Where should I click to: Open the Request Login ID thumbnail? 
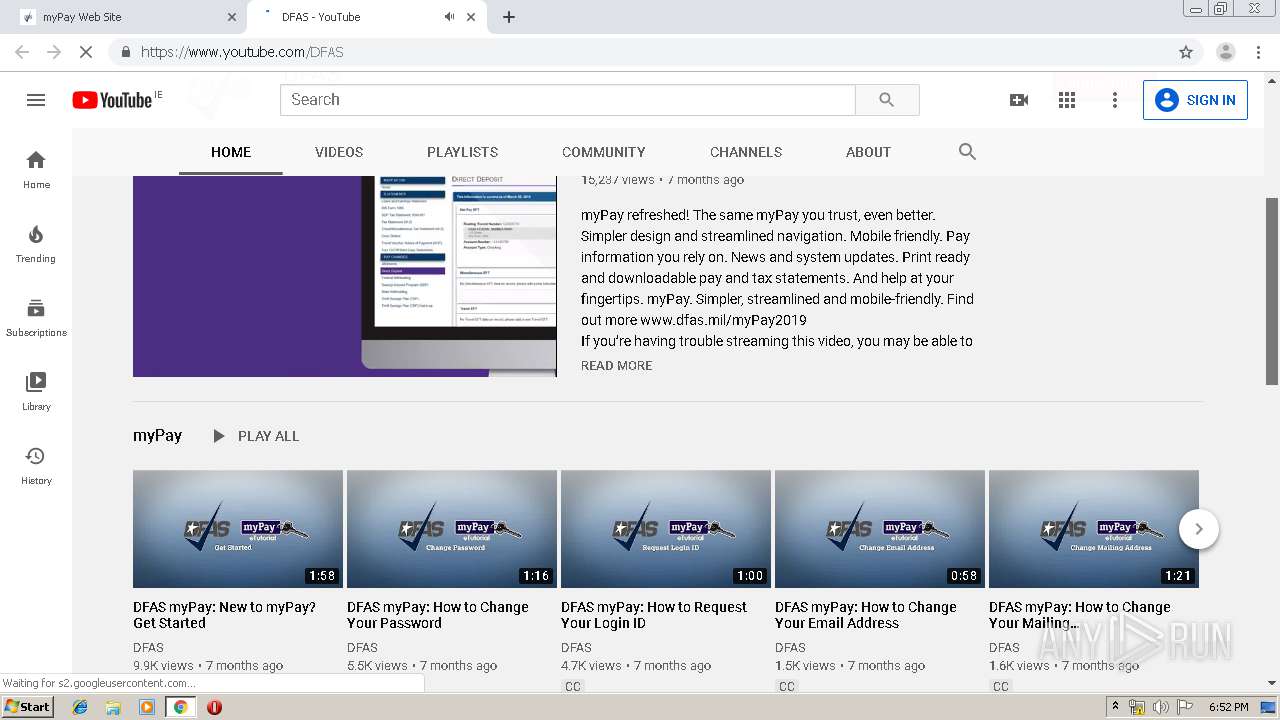666,529
